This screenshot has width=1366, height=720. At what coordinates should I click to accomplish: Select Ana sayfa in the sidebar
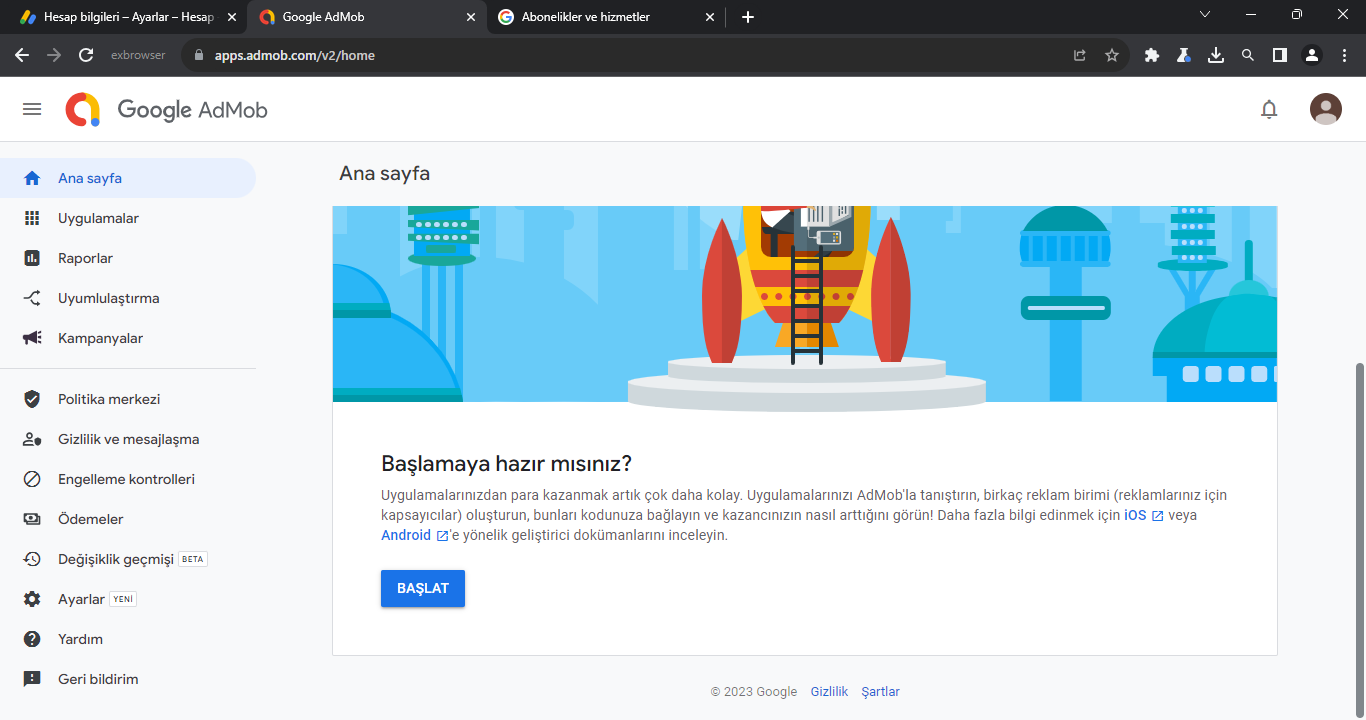pyautogui.click(x=128, y=178)
